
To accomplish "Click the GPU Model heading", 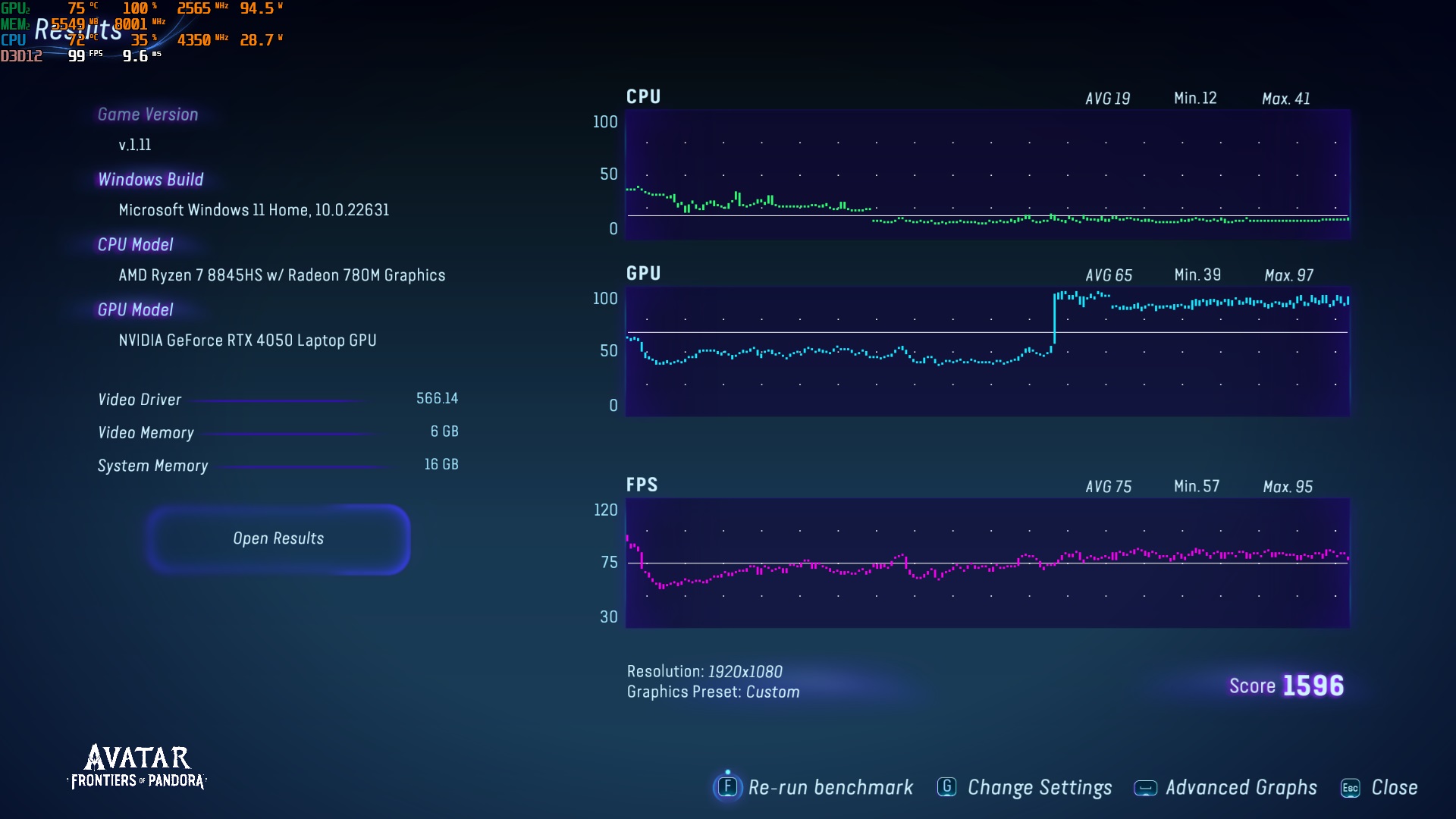I will click(x=135, y=309).
